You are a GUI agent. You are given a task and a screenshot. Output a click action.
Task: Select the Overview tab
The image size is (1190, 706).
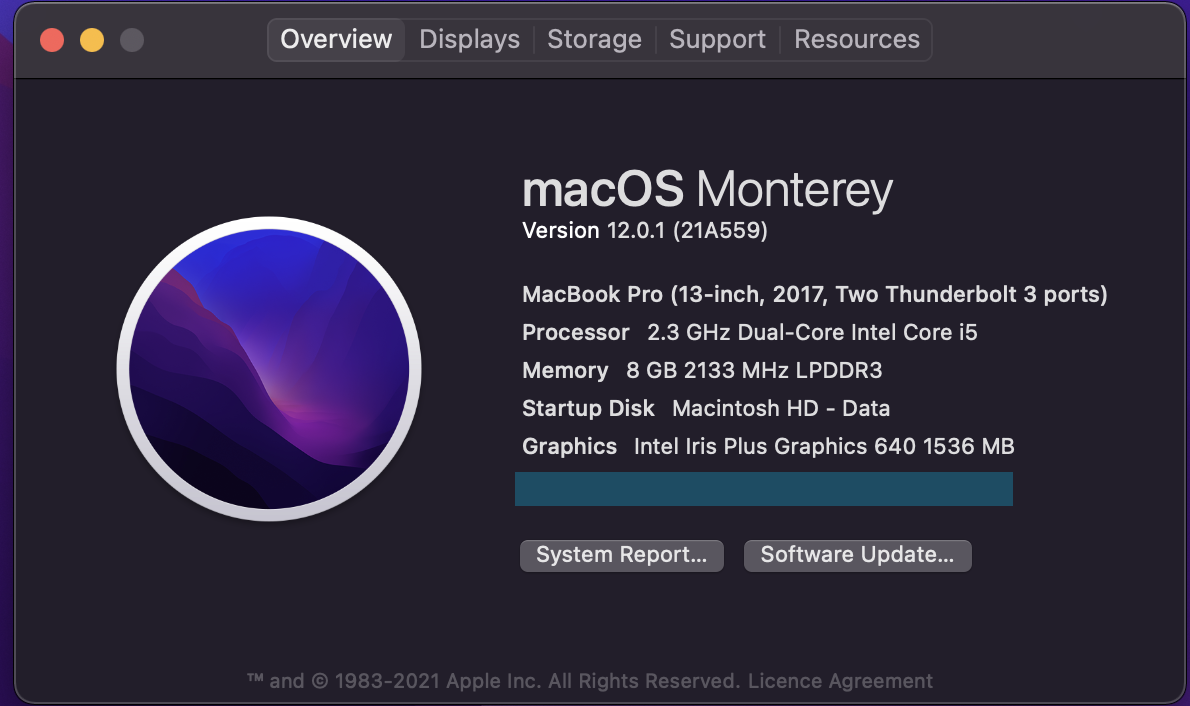(x=336, y=40)
